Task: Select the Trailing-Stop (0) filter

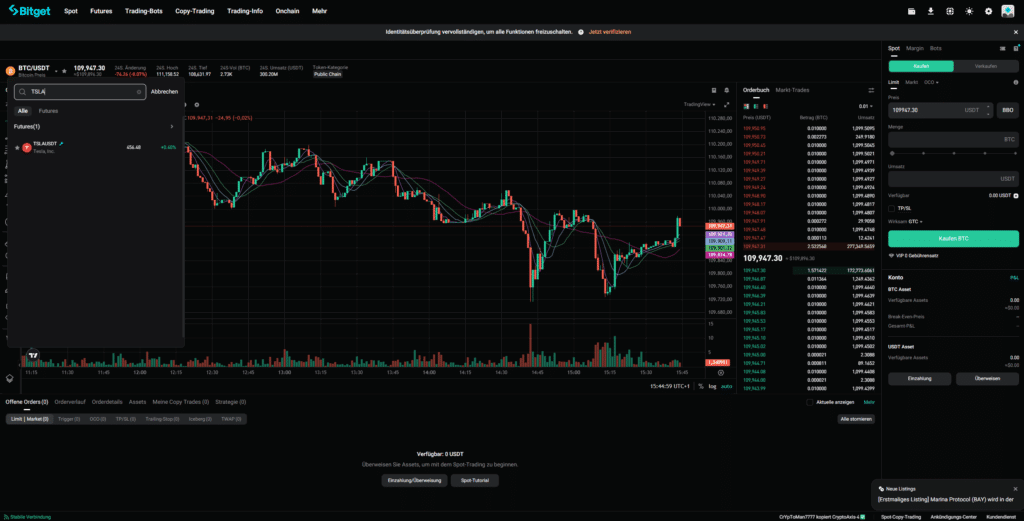Action: 162,419
